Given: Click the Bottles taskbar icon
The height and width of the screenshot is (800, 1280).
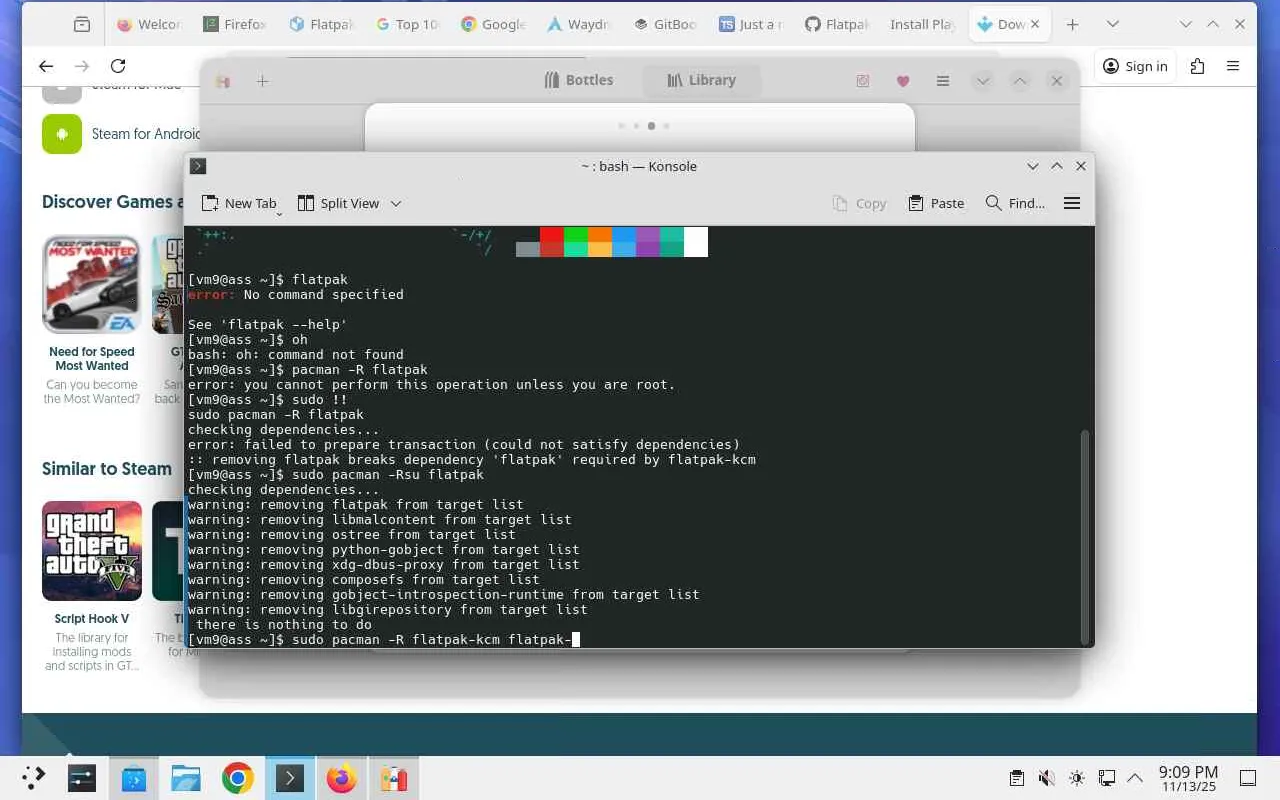Looking at the screenshot, I should point(394,778).
